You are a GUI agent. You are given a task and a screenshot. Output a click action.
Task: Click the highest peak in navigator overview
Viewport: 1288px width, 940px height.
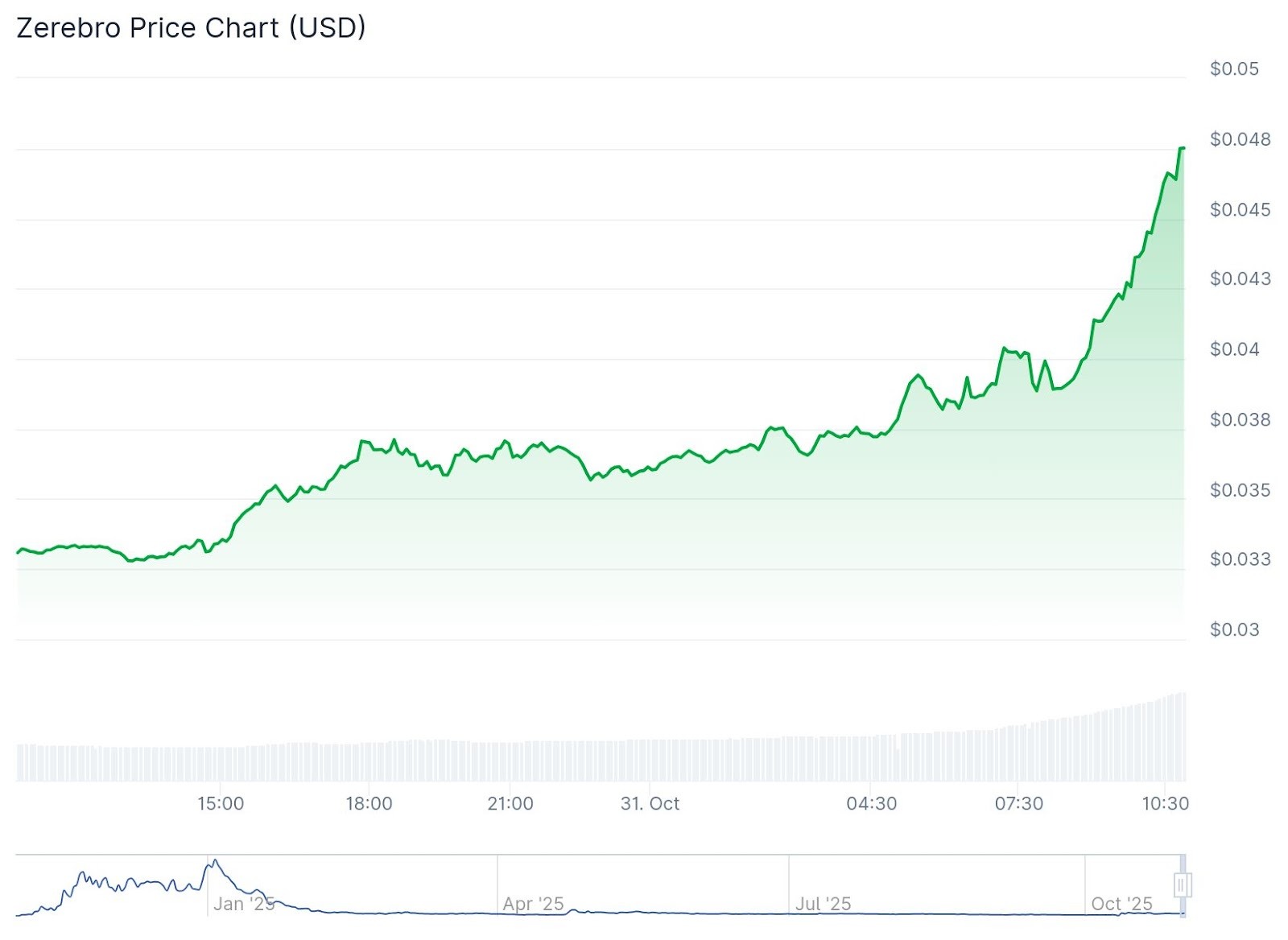(x=215, y=861)
